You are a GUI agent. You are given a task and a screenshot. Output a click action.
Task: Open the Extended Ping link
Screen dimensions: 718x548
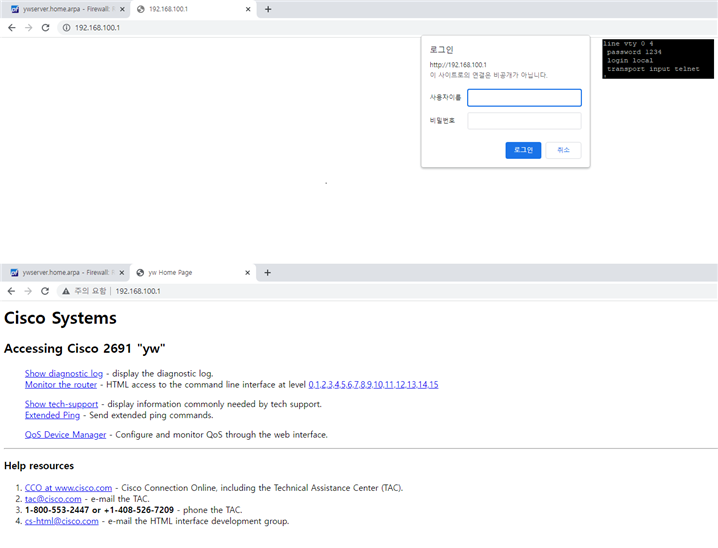click(52, 415)
